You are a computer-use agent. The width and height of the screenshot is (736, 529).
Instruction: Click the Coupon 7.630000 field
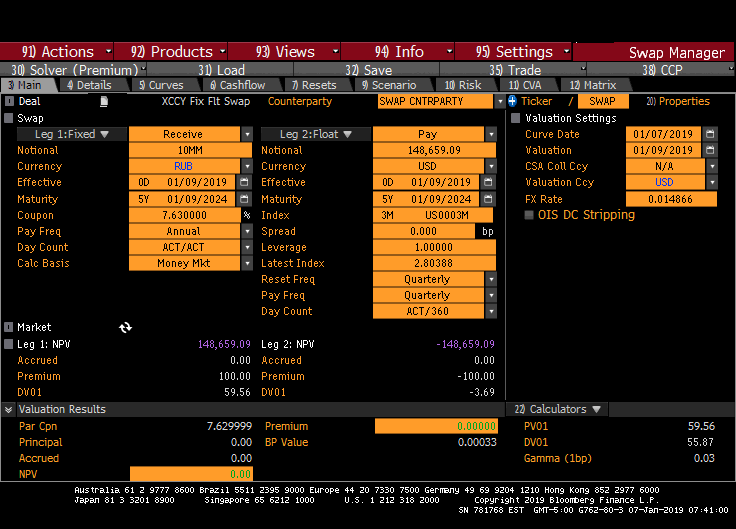(x=184, y=215)
